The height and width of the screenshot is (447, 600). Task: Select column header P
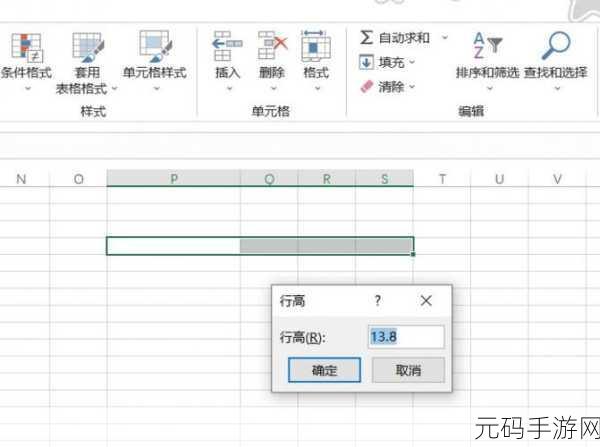[174, 178]
